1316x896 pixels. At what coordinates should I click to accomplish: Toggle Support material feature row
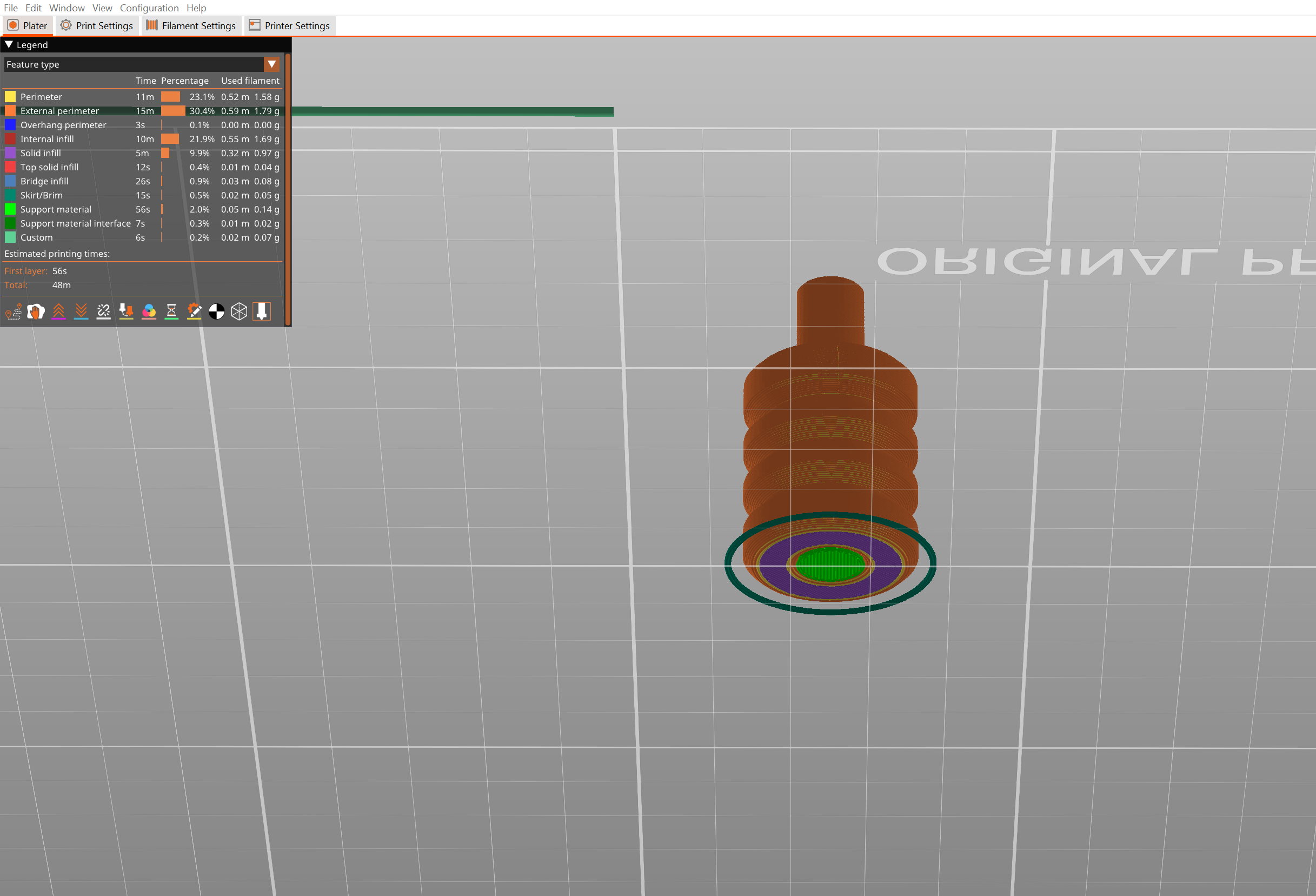(56, 210)
